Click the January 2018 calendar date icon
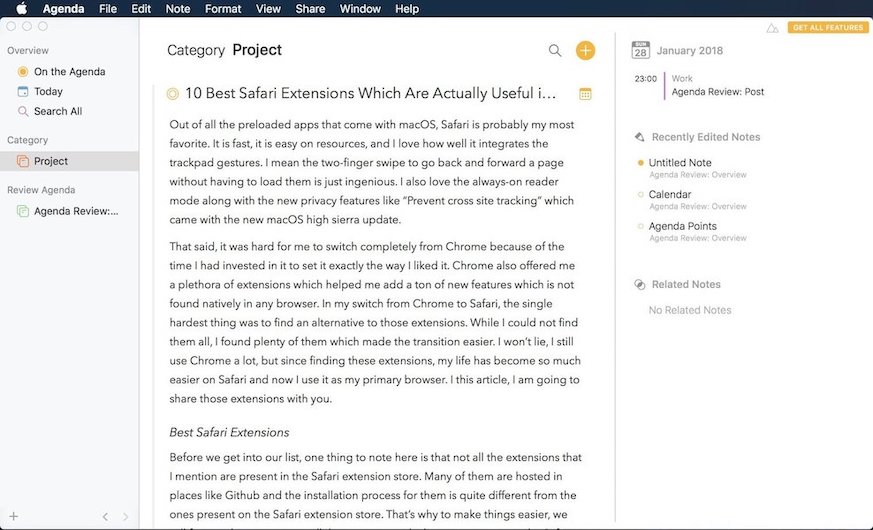This screenshot has height=530, width=873. pos(641,50)
